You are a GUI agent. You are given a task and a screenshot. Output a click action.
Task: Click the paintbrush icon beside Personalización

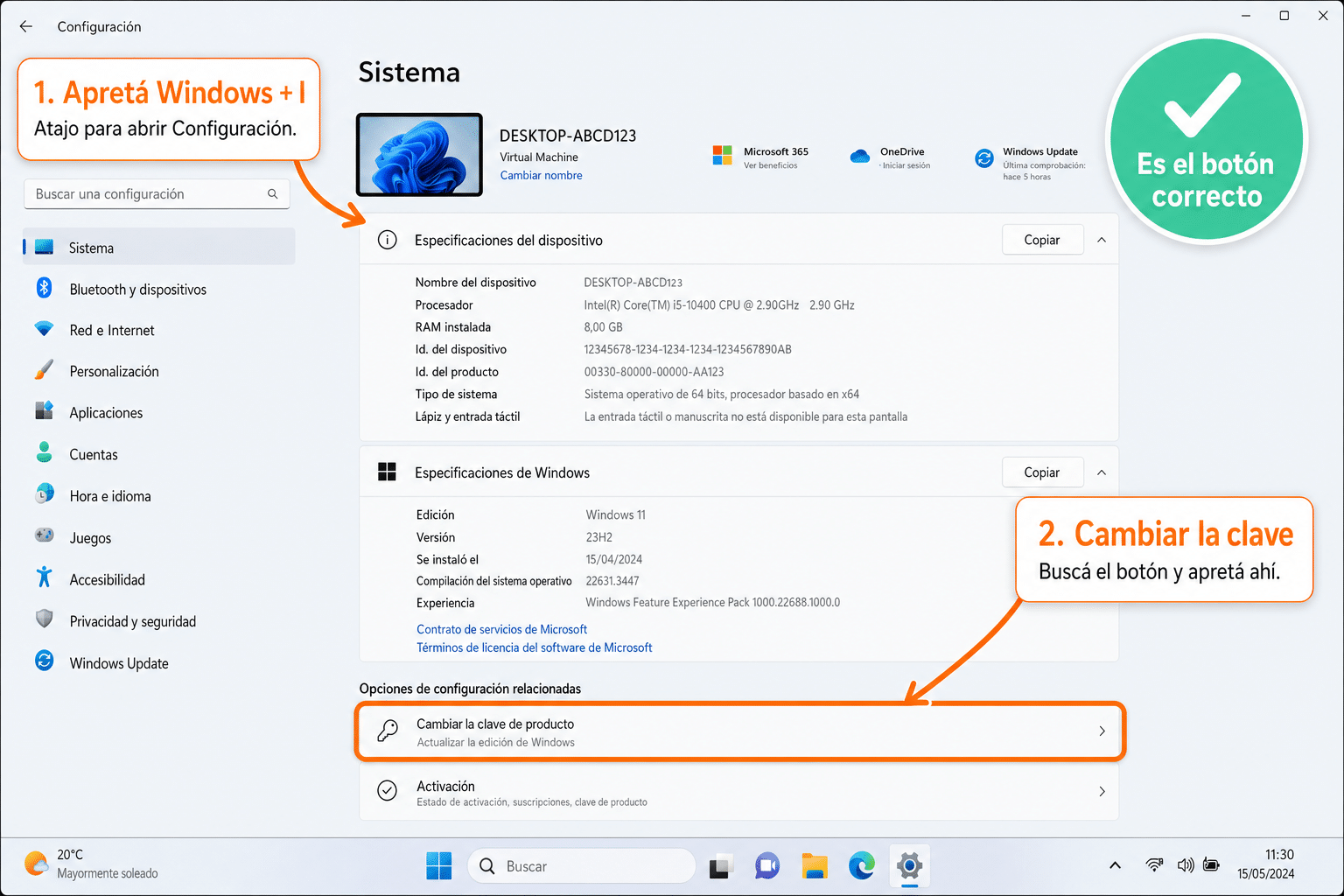44,370
